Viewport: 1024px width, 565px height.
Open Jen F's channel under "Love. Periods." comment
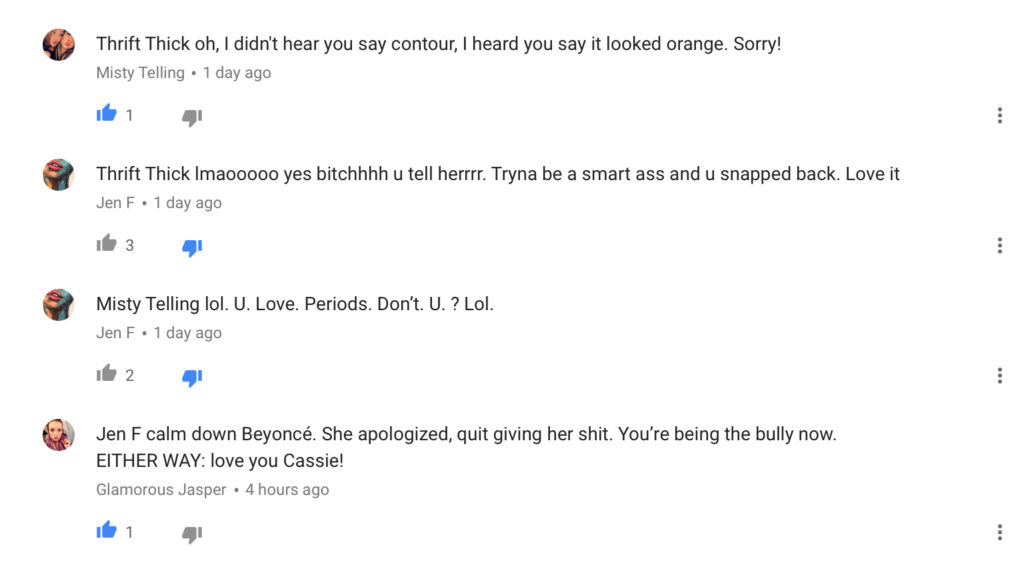pyautogui.click(x=115, y=333)
